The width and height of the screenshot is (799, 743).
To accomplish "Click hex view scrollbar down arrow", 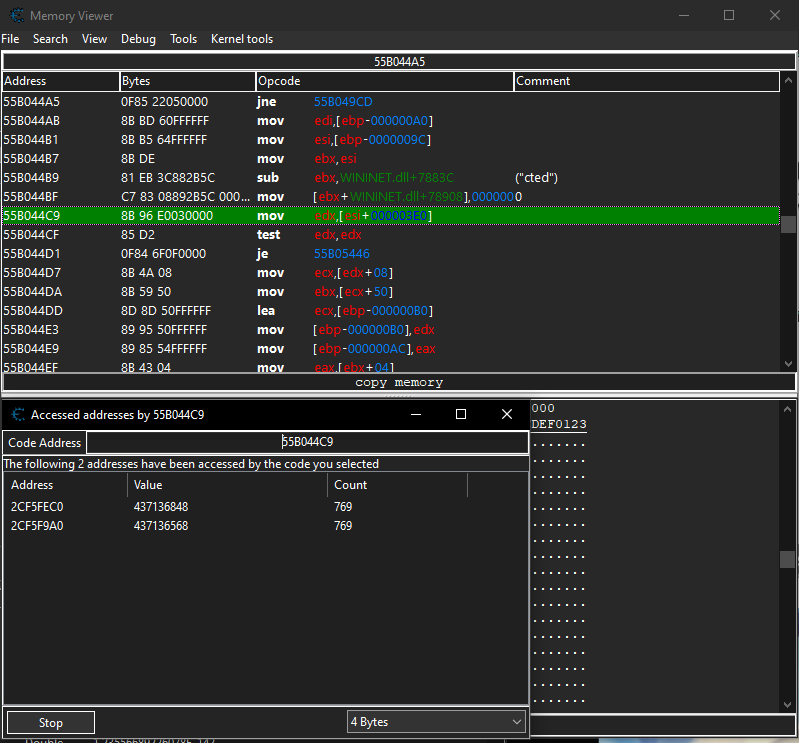I will (787, 705).
